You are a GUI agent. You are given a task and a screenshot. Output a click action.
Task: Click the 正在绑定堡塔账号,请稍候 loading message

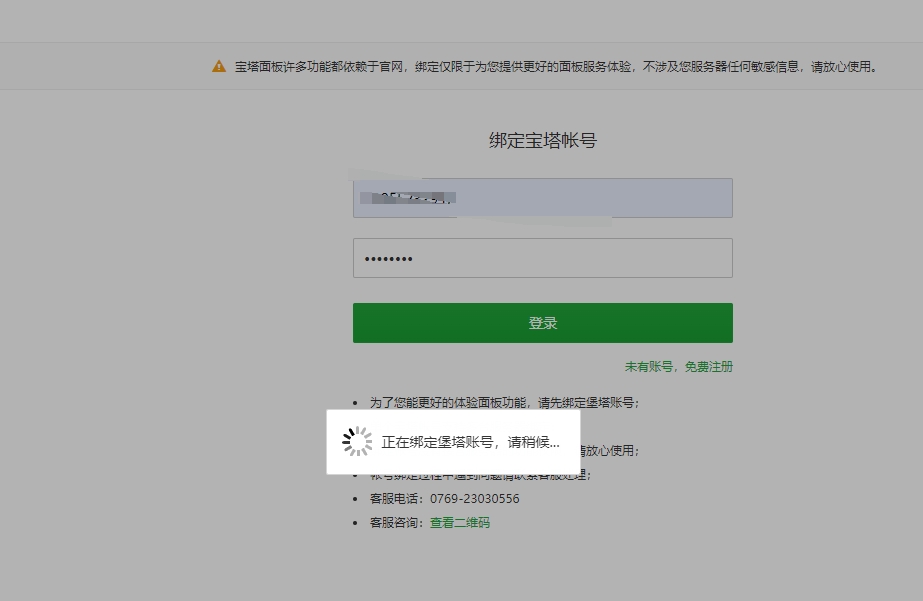470,442
